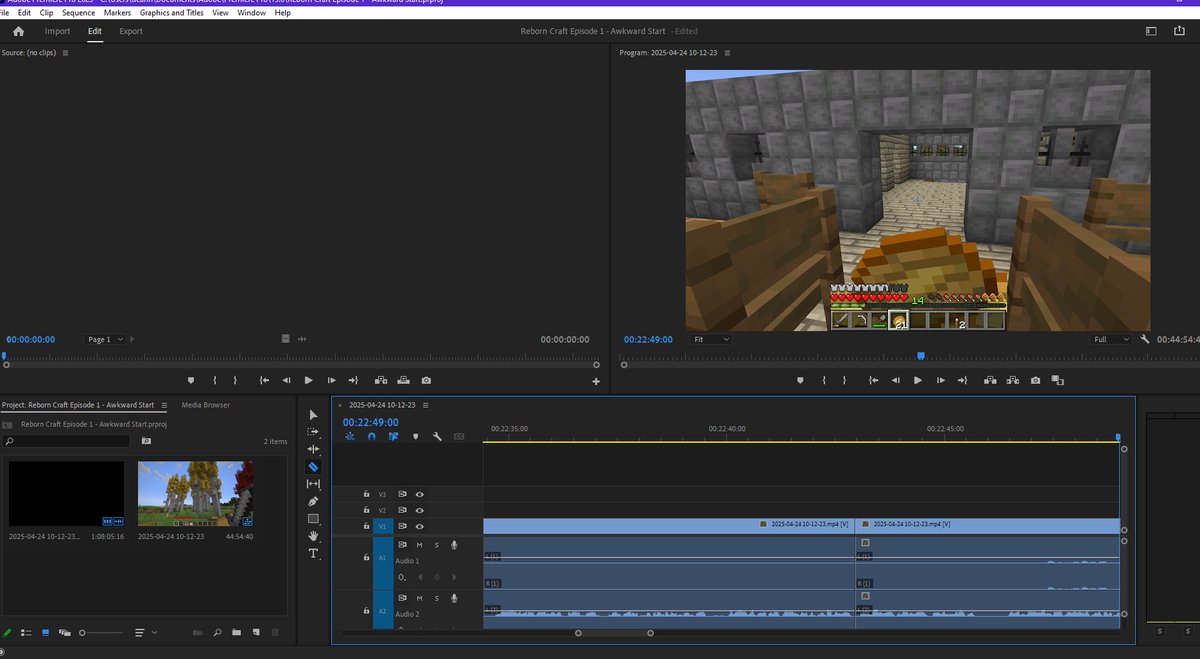Open sort icons dropdown in Project panel
The width and height of the screenshot is (1200, 659).
145,632
